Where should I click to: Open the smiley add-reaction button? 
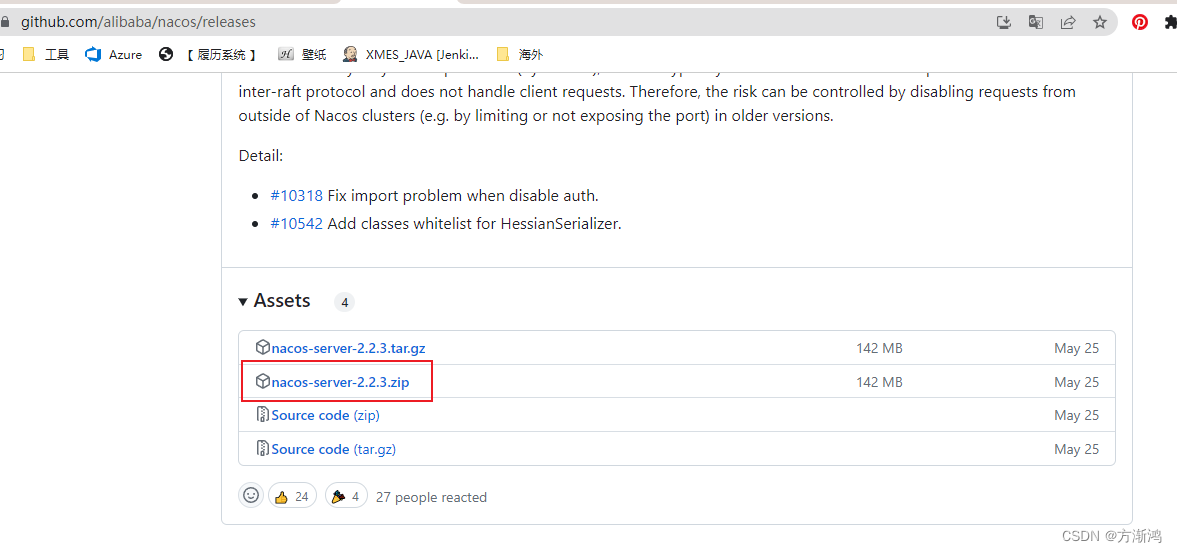(251, 496)
